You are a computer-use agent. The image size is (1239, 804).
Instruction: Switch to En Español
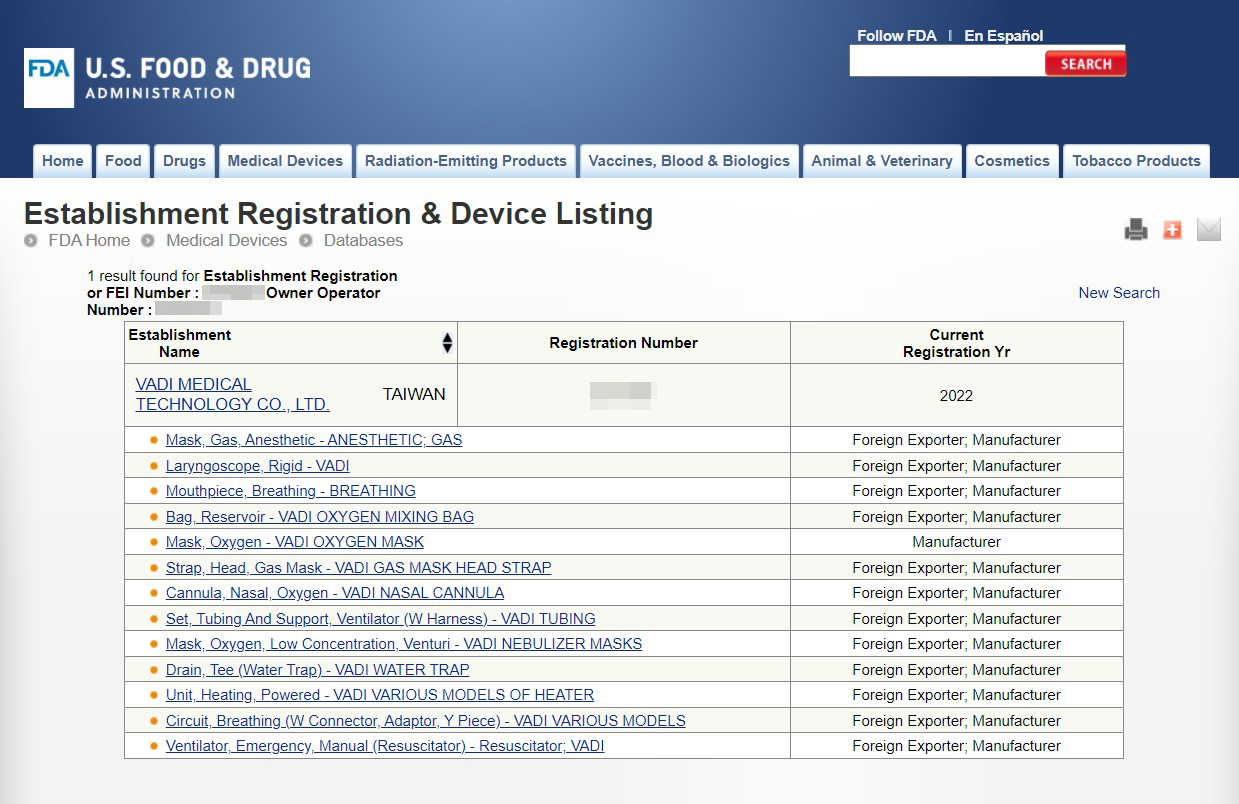(1003, 36)
